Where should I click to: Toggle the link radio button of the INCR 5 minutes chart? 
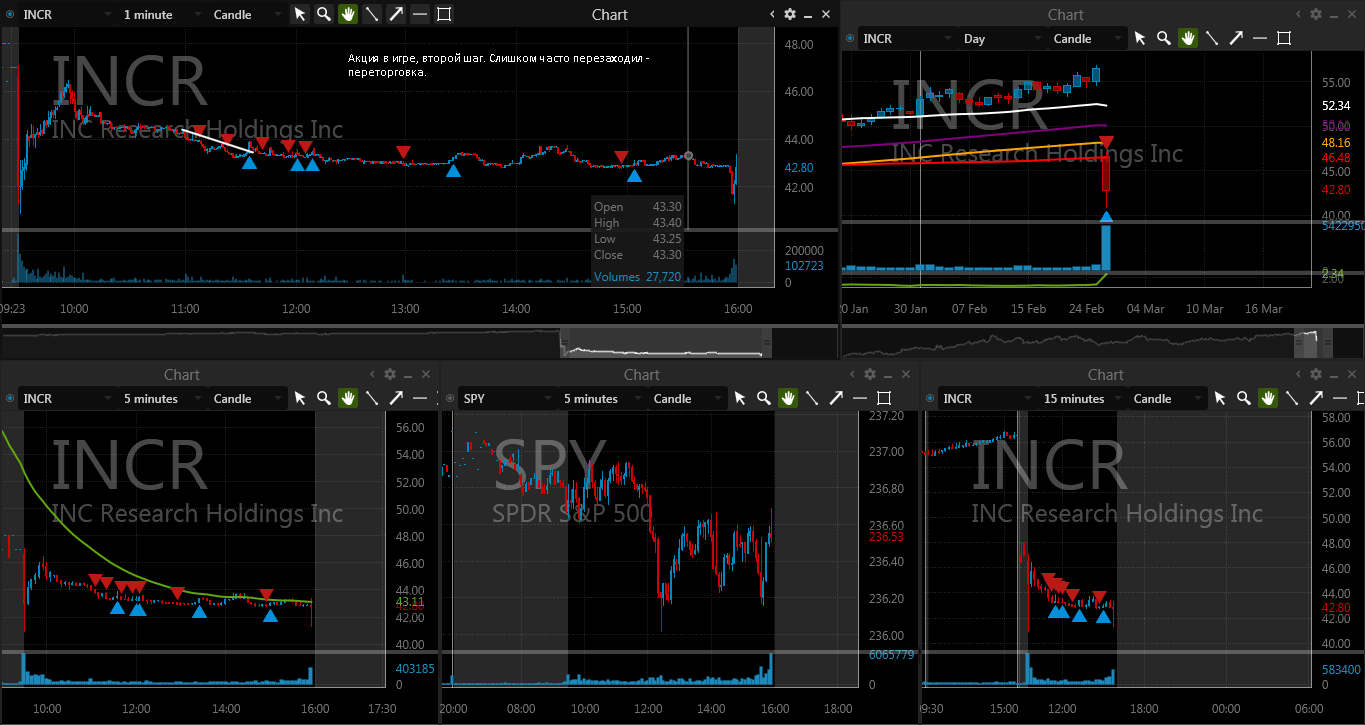pyautogui.click(x=9, y=398)
